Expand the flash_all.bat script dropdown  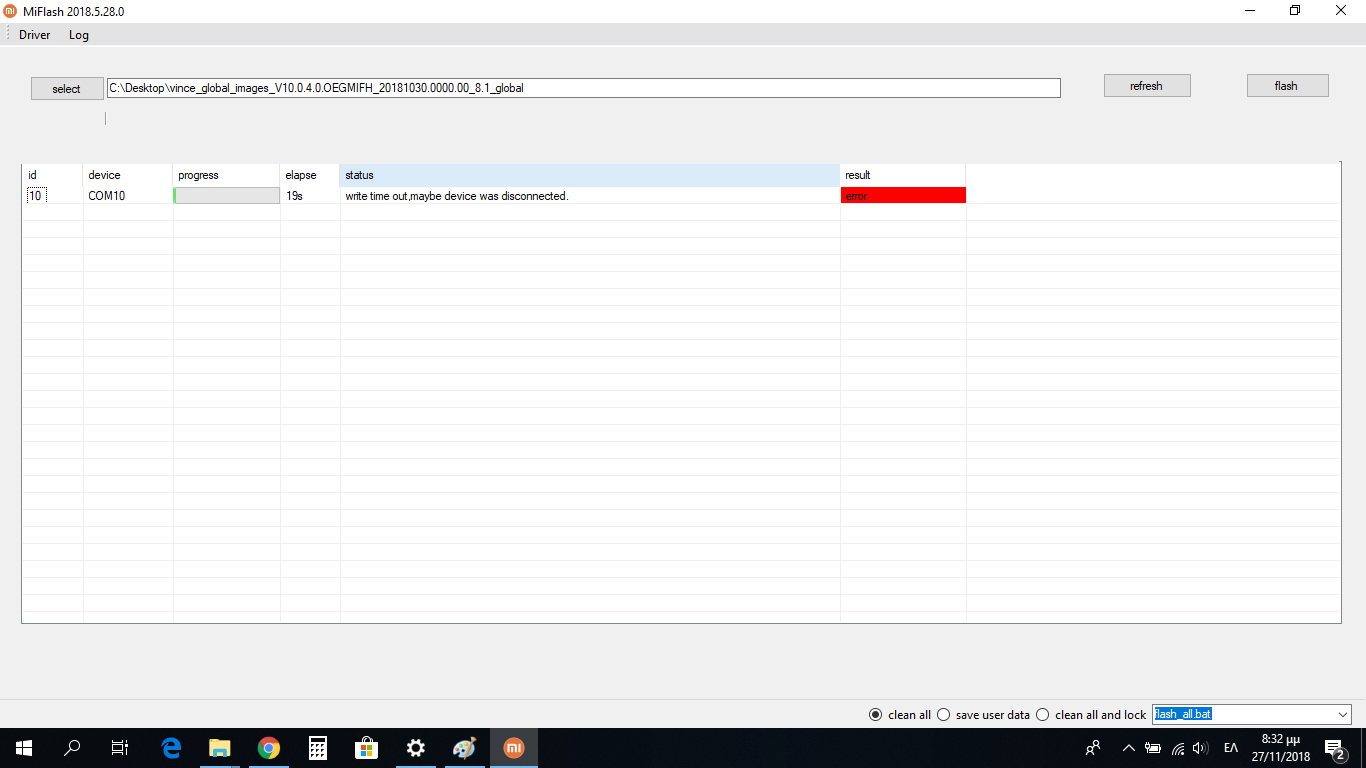pyautogui.click(x=1342, y=715)
